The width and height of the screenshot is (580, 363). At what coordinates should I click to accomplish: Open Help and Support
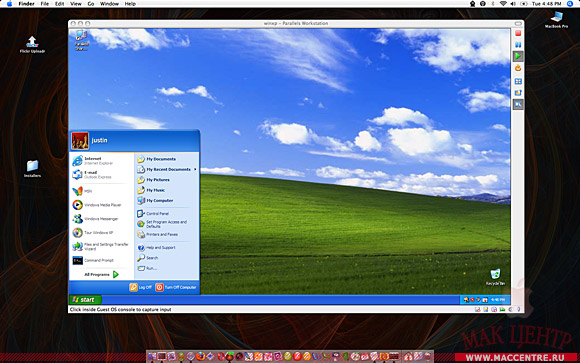pos(156,248)
